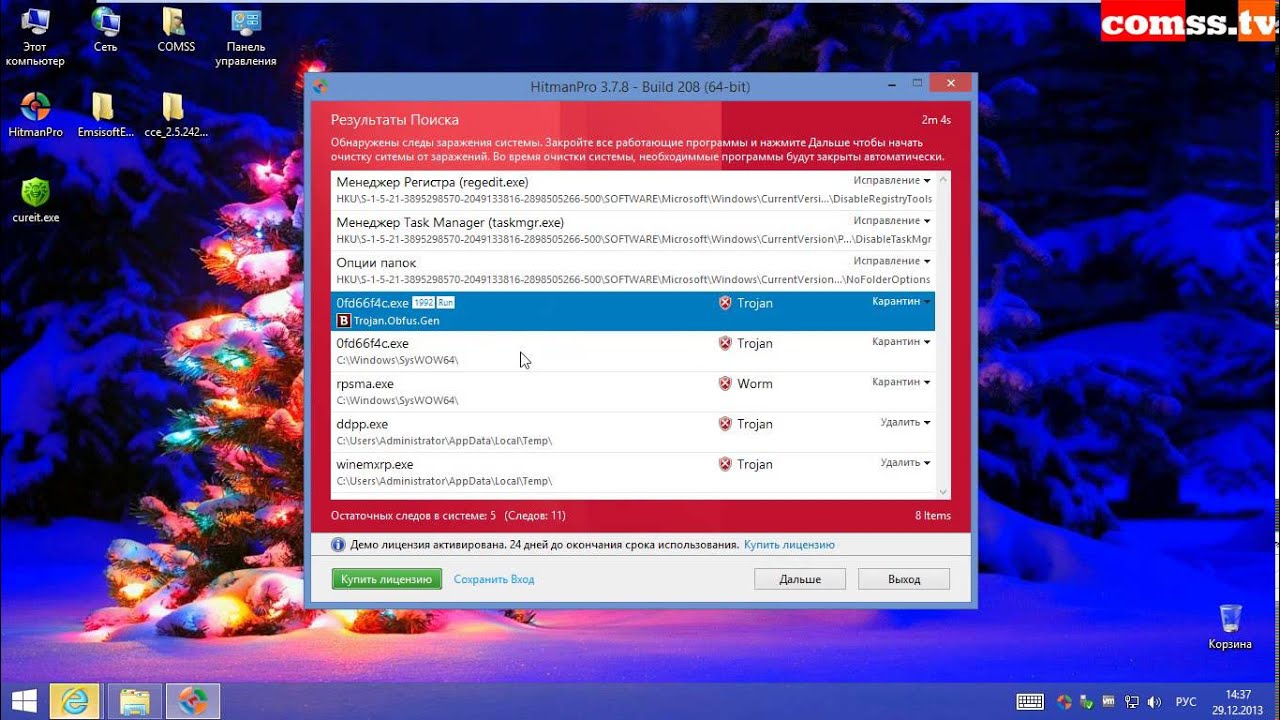Screen dimensions: 1280x720
Task: Open Исправление dropdown for Менеджер Task Manager
Action: tap(892, 221)
